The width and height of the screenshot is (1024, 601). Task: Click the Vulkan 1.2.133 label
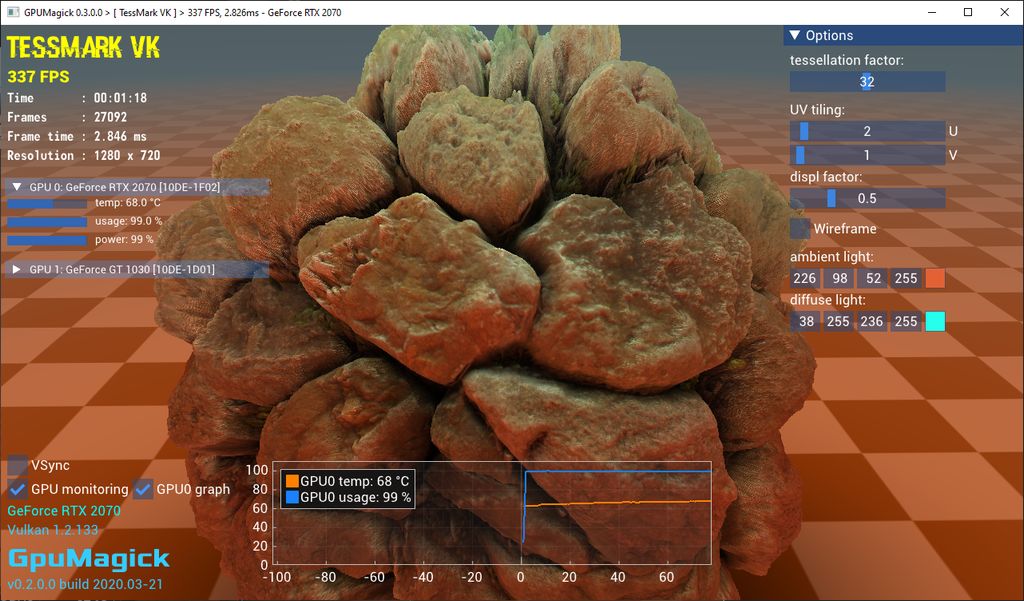click(53, 530)
